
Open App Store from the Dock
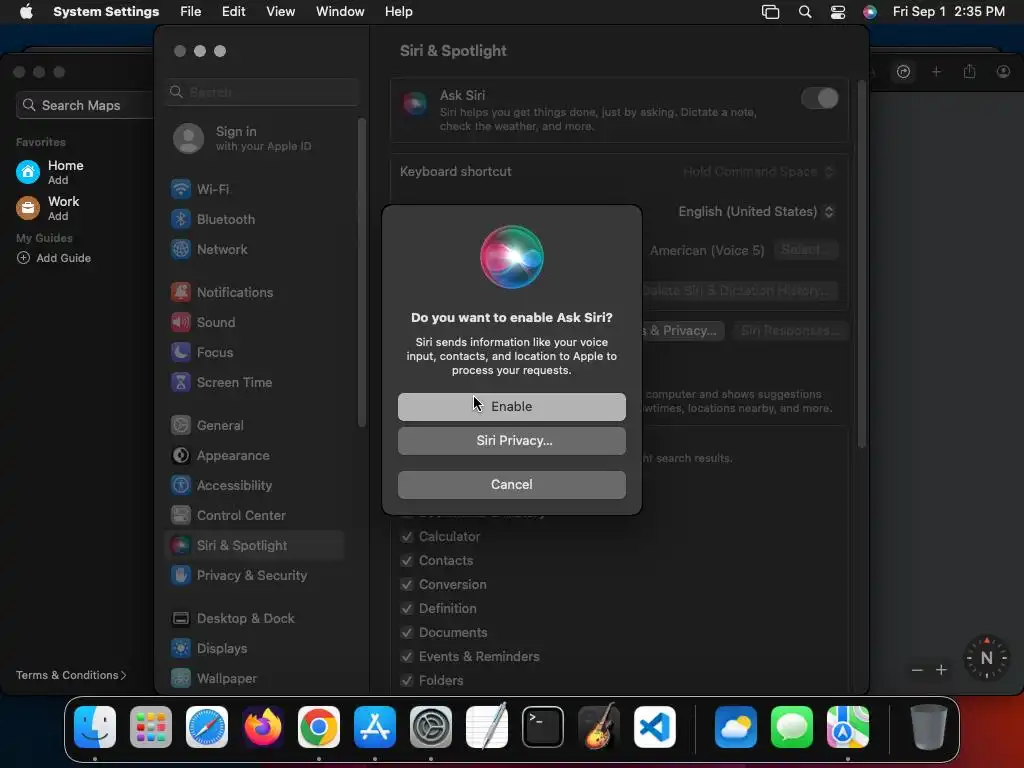click(x=375, y=727)
